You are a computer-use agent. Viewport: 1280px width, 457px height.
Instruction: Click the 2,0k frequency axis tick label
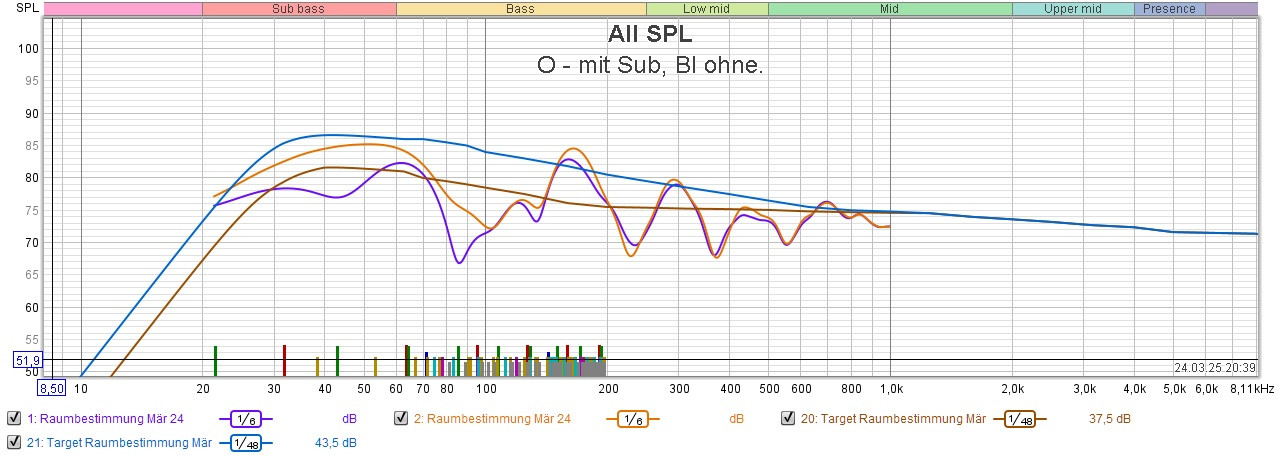click(1013, 388)
